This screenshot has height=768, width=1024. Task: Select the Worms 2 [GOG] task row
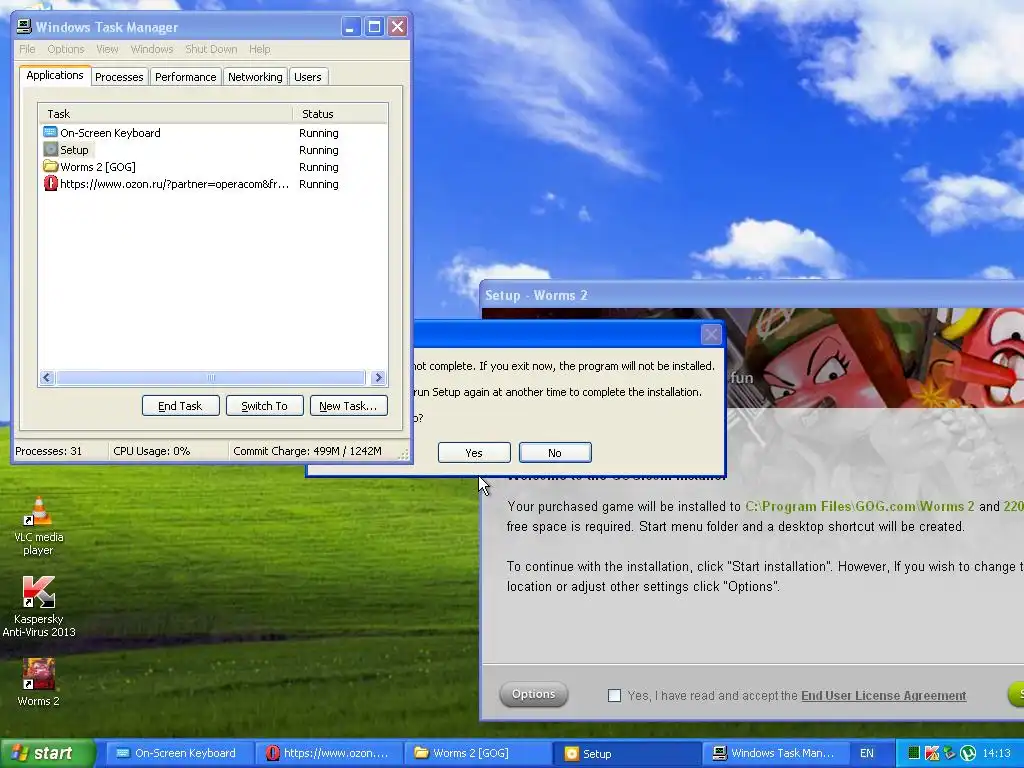(x=213, y=167)
